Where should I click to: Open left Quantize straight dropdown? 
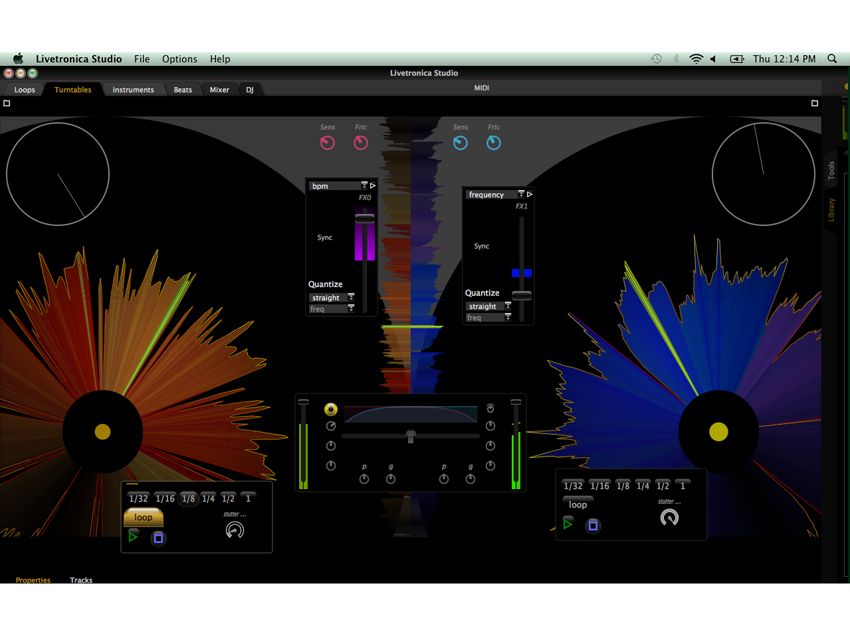pos(332,298)
